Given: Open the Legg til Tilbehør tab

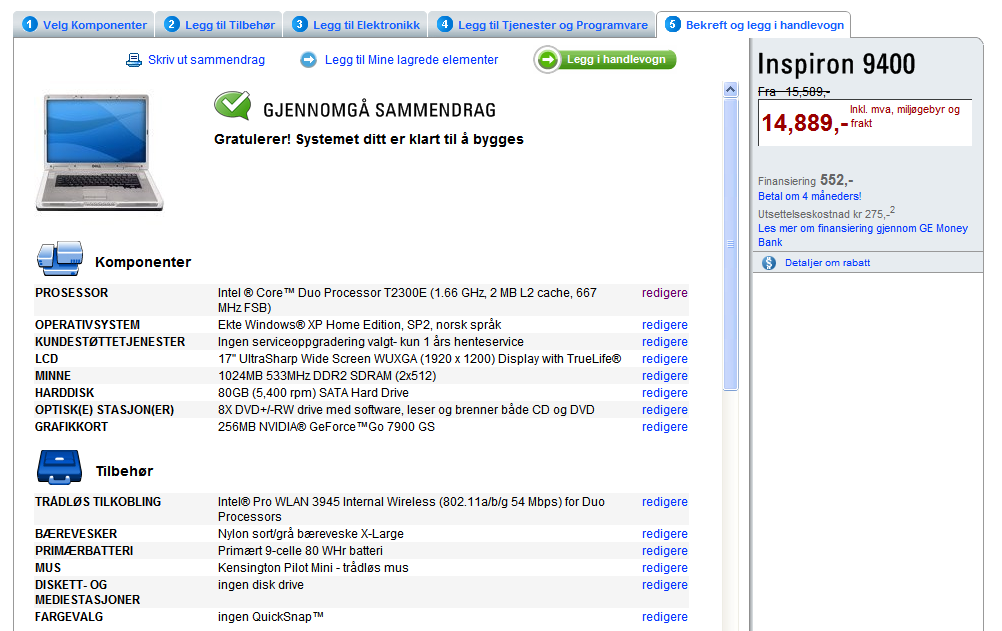Looking at the screenshot, I should point(219,24).
